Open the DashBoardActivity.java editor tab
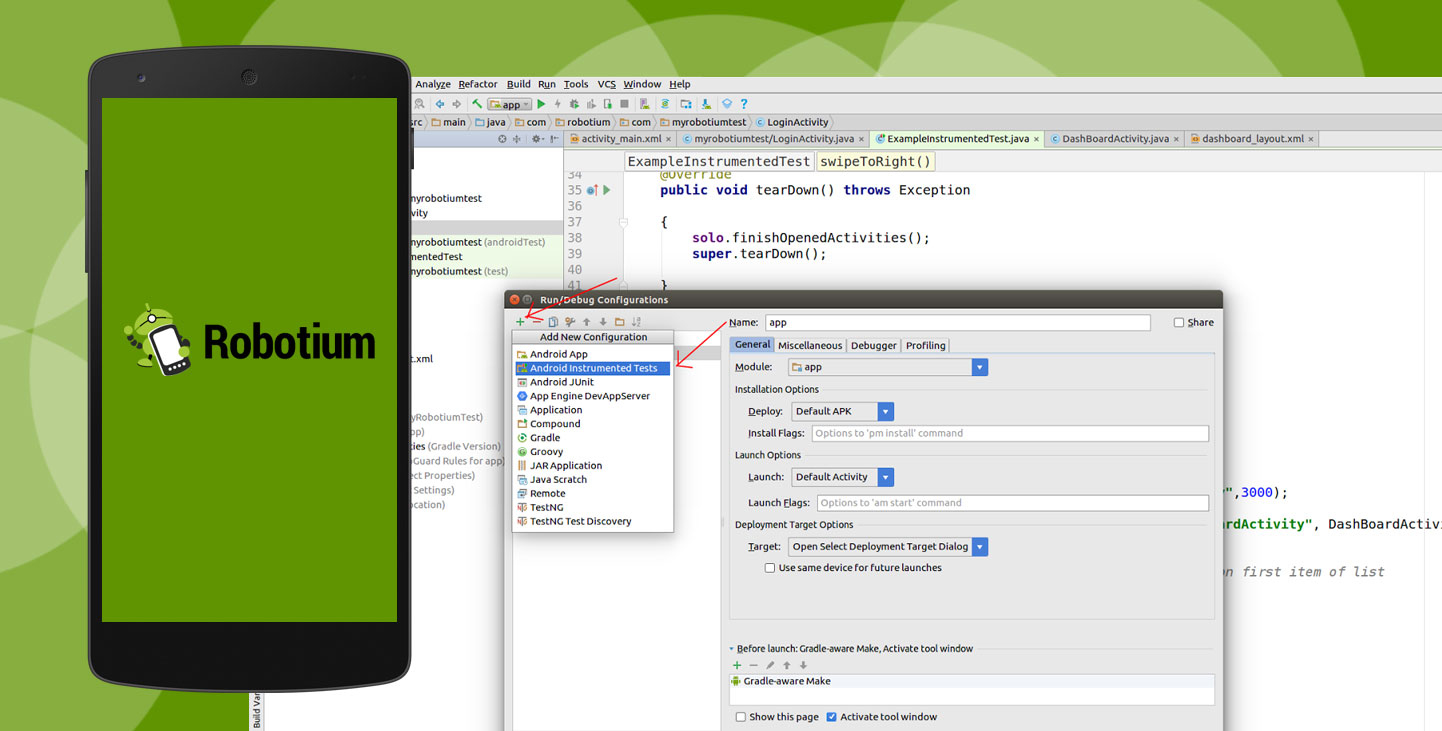Viewport: 1442px width, 731px height. pos(1115,139)
